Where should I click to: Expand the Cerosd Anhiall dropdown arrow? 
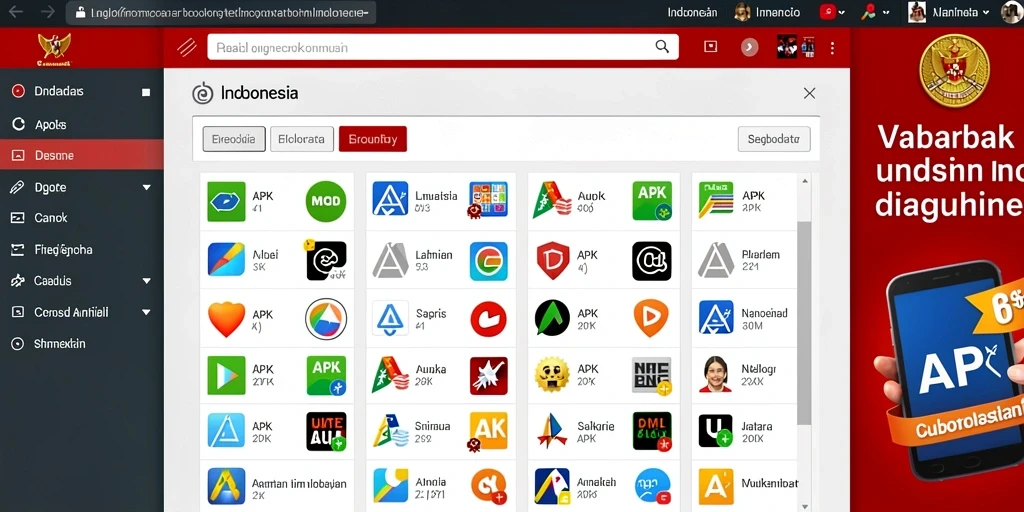coord(146,313)
